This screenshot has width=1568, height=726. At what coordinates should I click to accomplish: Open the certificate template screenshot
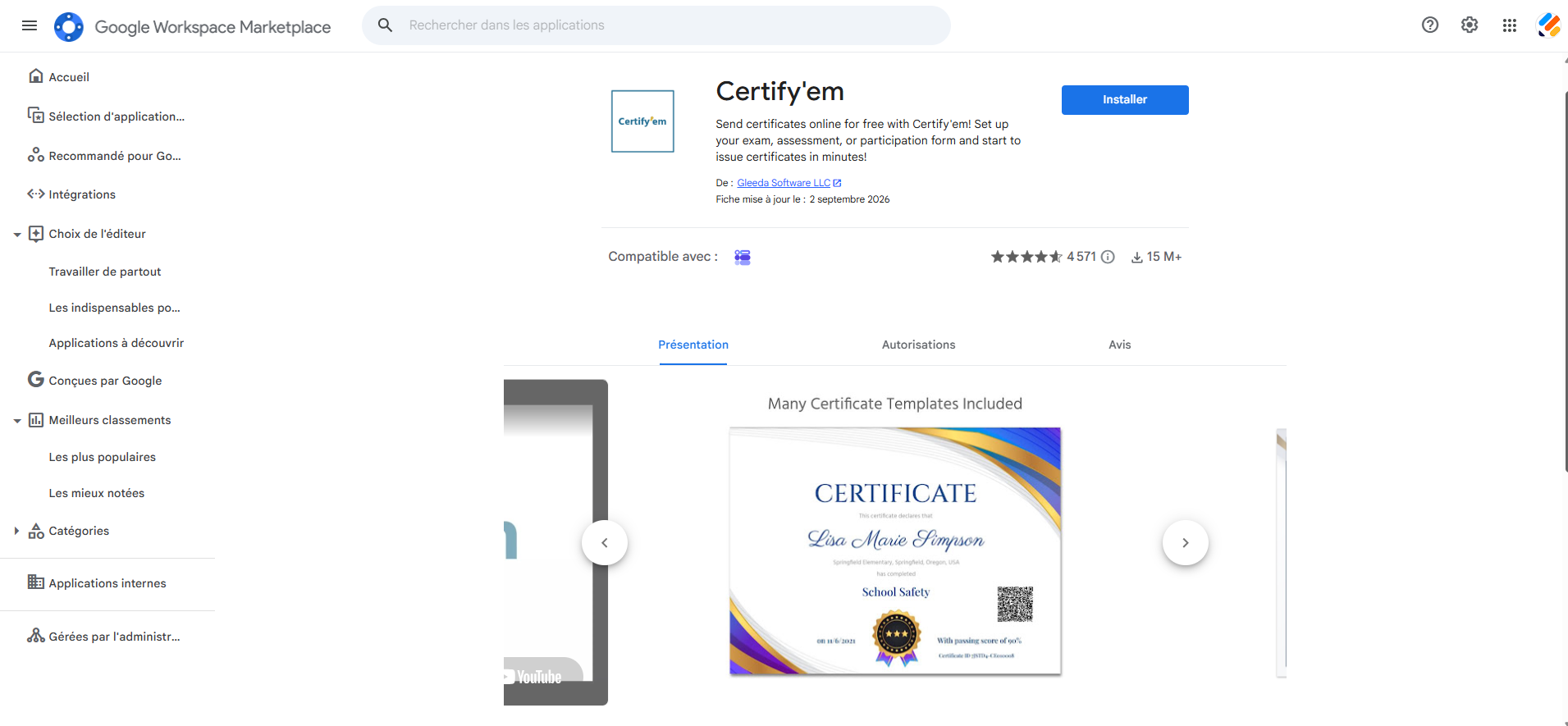(895, 551)
